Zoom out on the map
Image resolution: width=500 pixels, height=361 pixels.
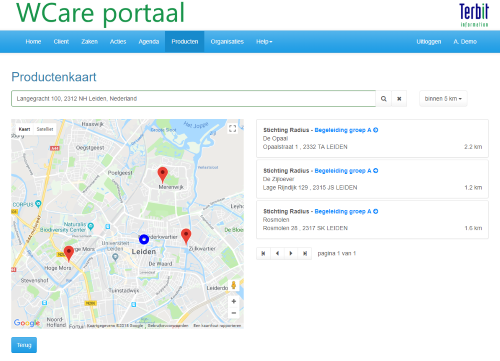[234, 313]
